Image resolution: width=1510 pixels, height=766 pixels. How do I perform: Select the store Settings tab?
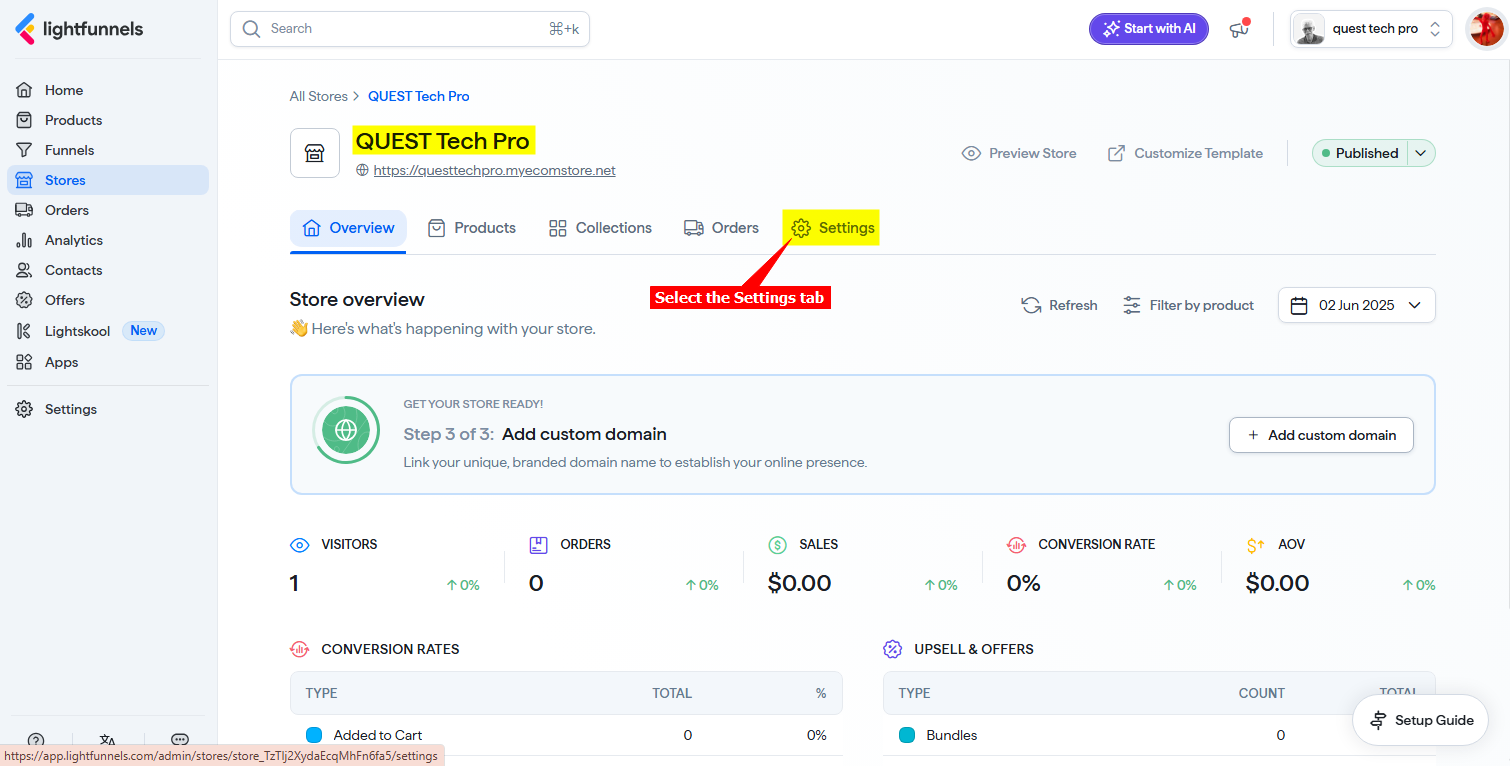click(833, 228)
